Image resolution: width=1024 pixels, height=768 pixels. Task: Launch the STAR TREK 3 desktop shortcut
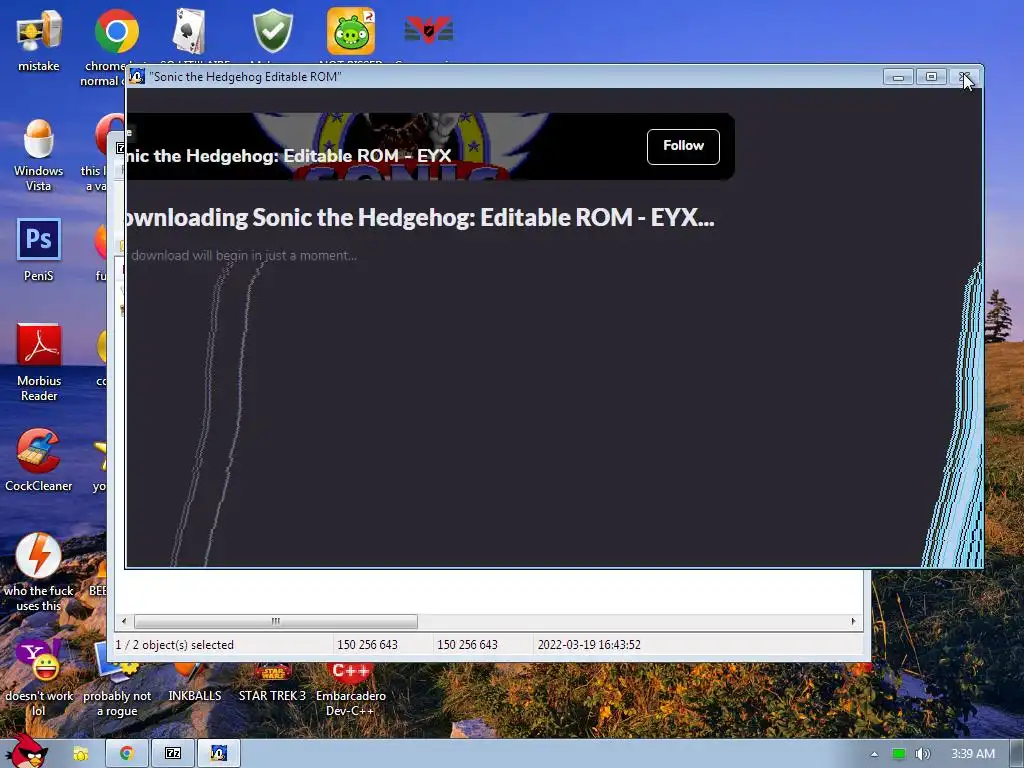tap(272, 696)
